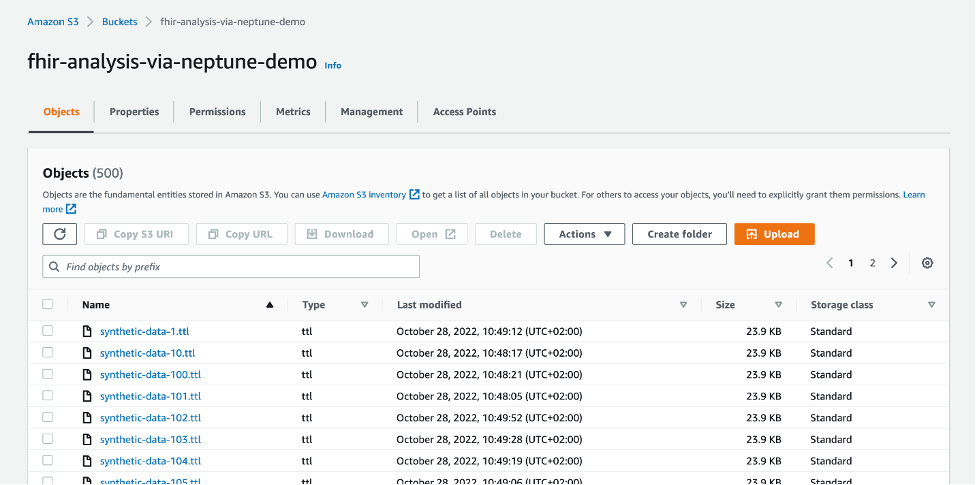
Task: Click the Open button
Action: [432, 234]
